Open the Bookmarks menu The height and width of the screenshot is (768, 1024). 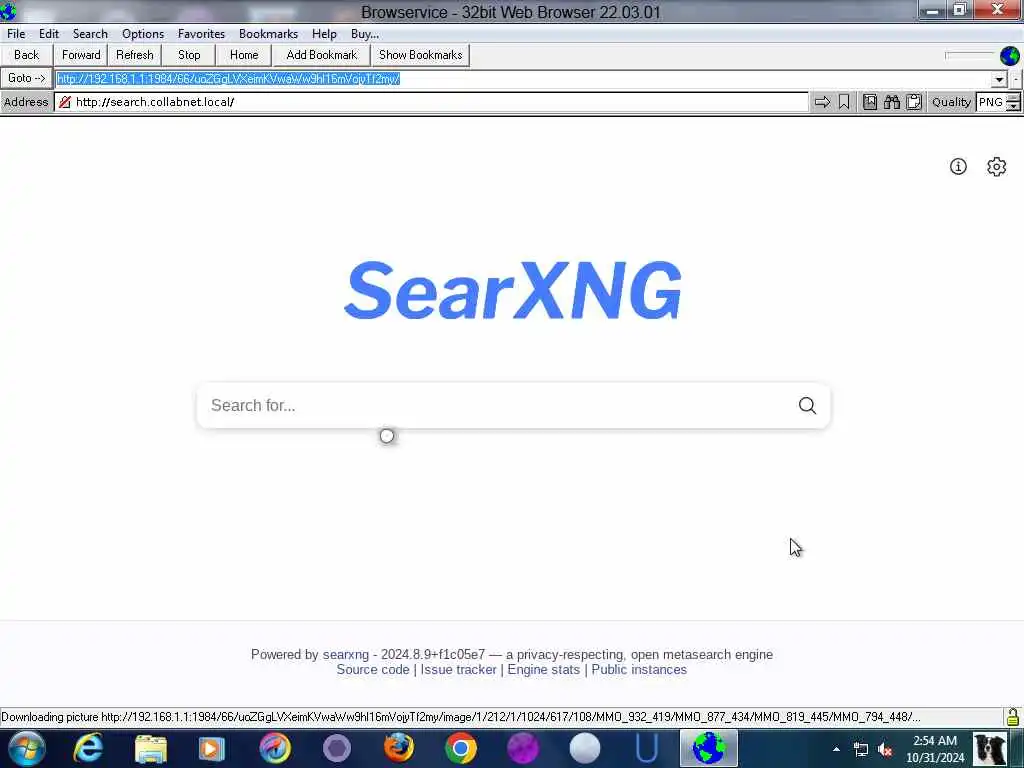coord(268,34)
